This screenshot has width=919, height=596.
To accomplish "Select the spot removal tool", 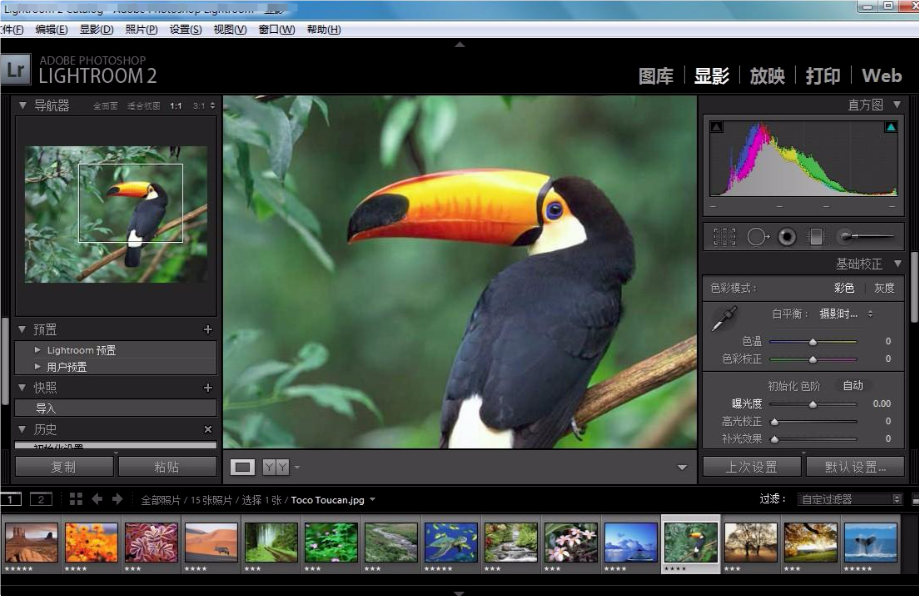I will [x=758, y=237].
